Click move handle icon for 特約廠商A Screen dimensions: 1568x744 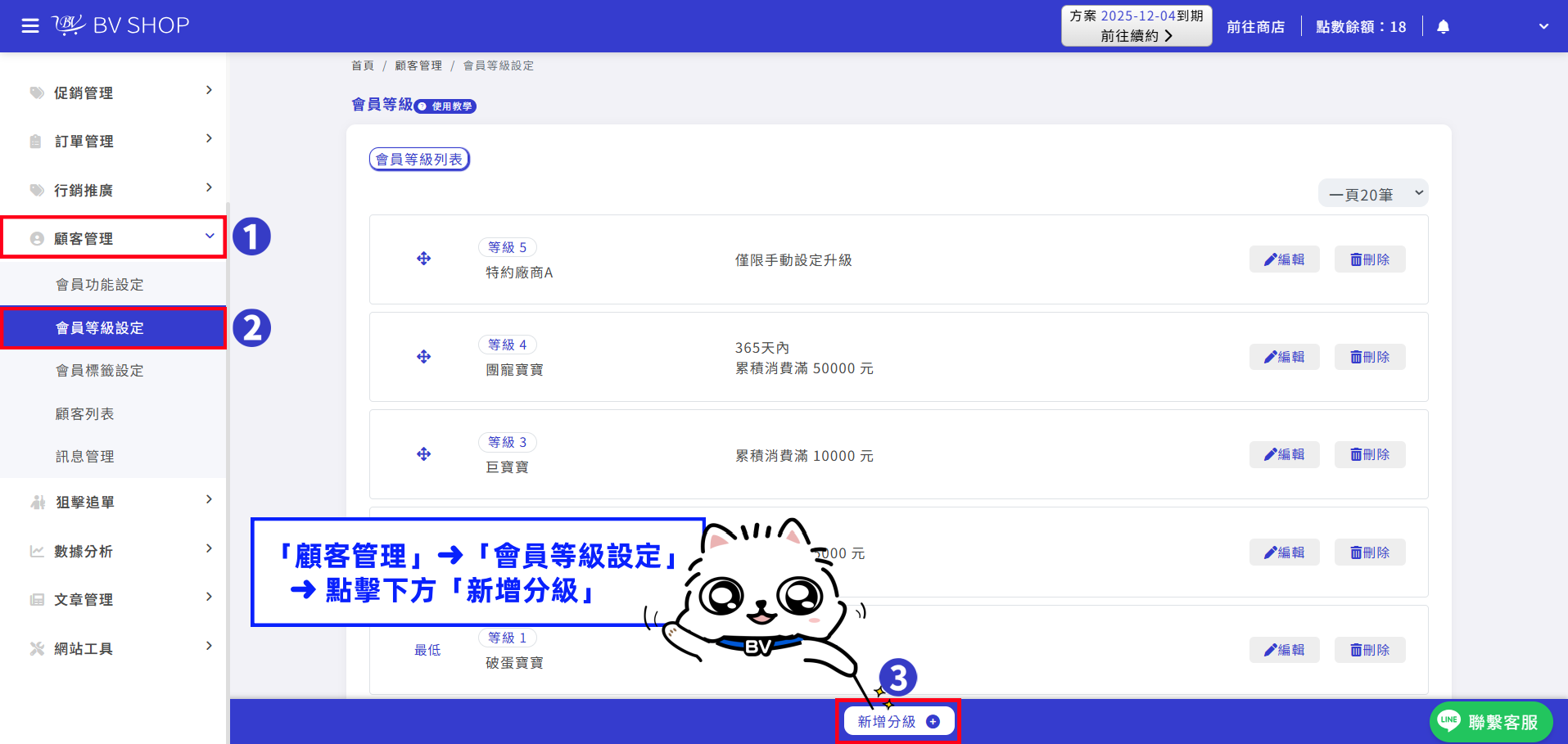[424, 259]
